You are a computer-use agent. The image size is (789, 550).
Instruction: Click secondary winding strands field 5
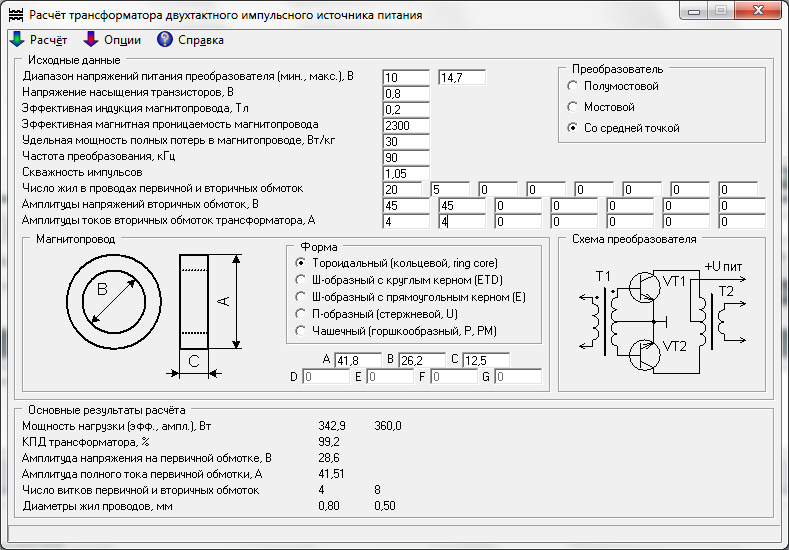click(x=450, y=189)
